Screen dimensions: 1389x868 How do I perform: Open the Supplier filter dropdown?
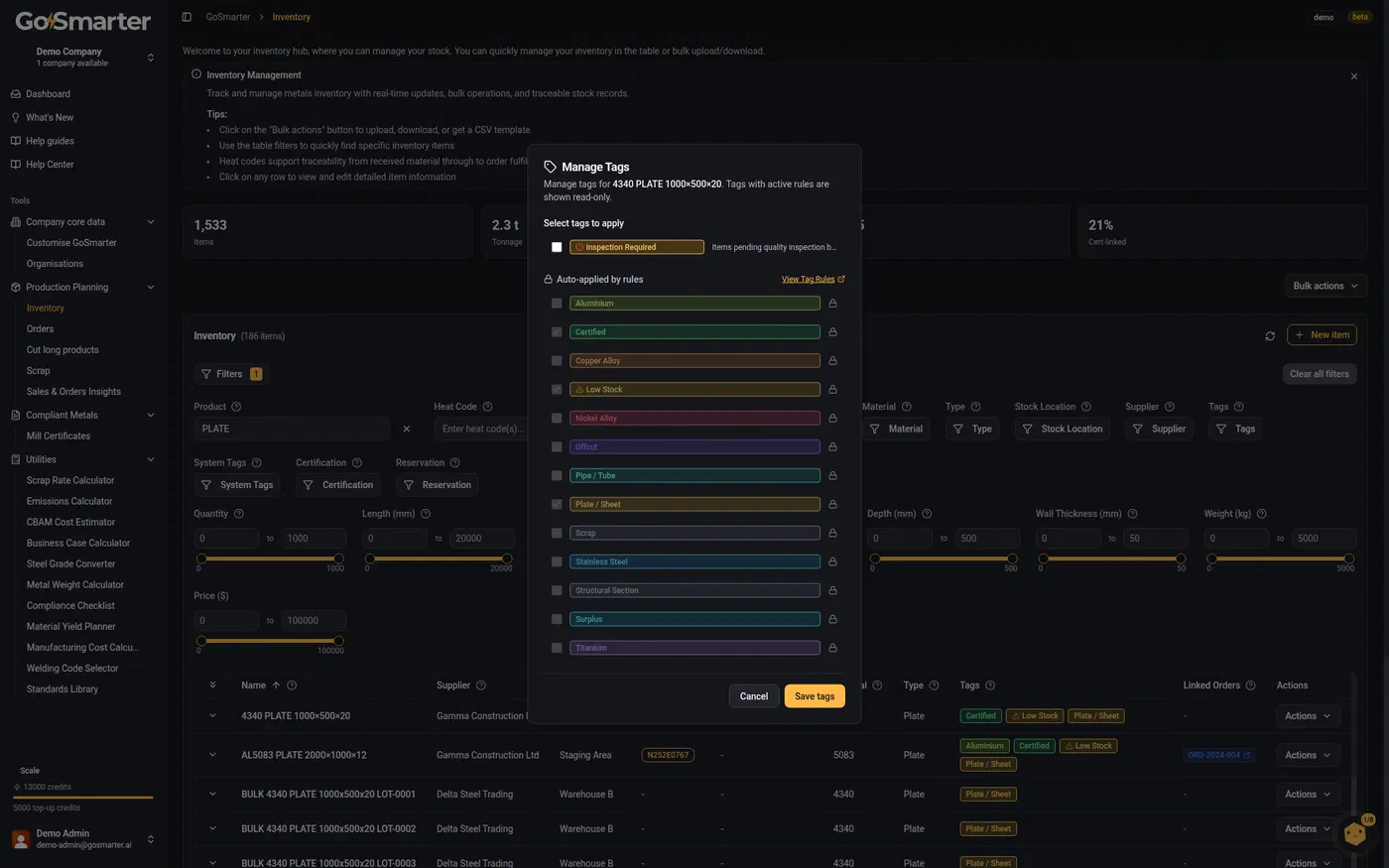click(x=1159, y=430)
